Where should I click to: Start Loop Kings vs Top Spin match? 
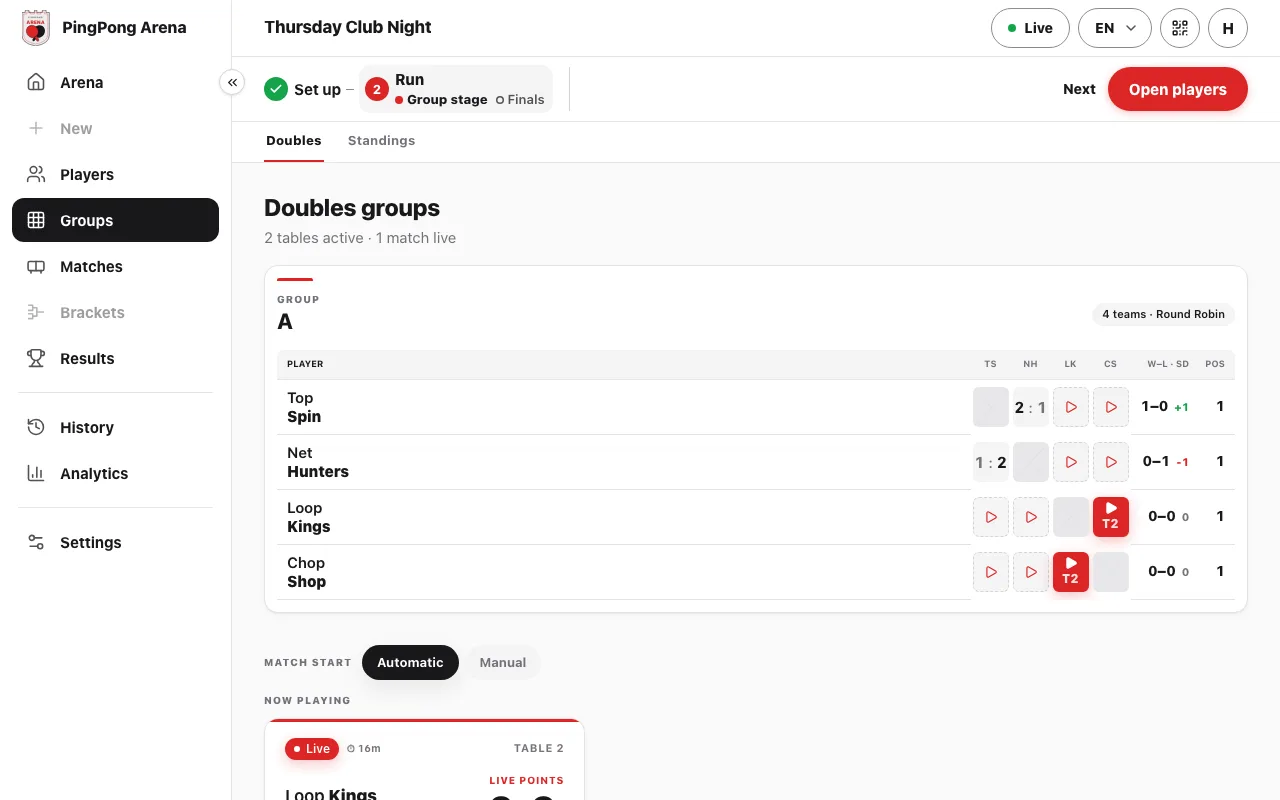991,517
